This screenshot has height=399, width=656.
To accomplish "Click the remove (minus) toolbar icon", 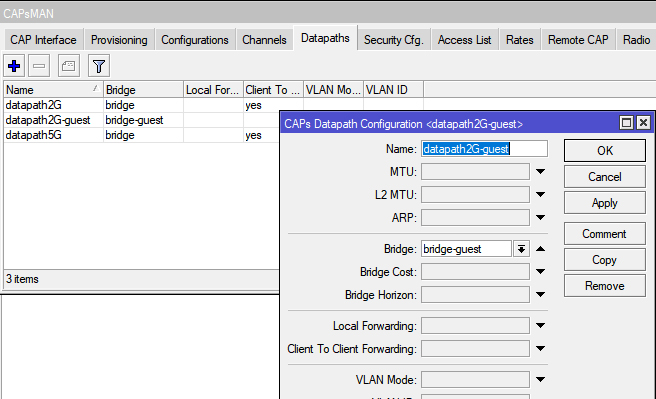I will tap(39, 66).
